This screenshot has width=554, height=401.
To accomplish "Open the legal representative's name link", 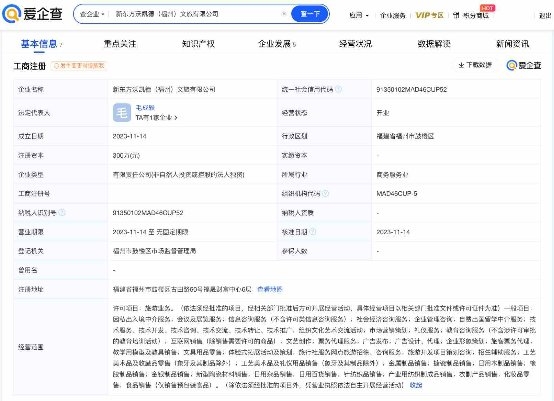I will click(145, 108).
